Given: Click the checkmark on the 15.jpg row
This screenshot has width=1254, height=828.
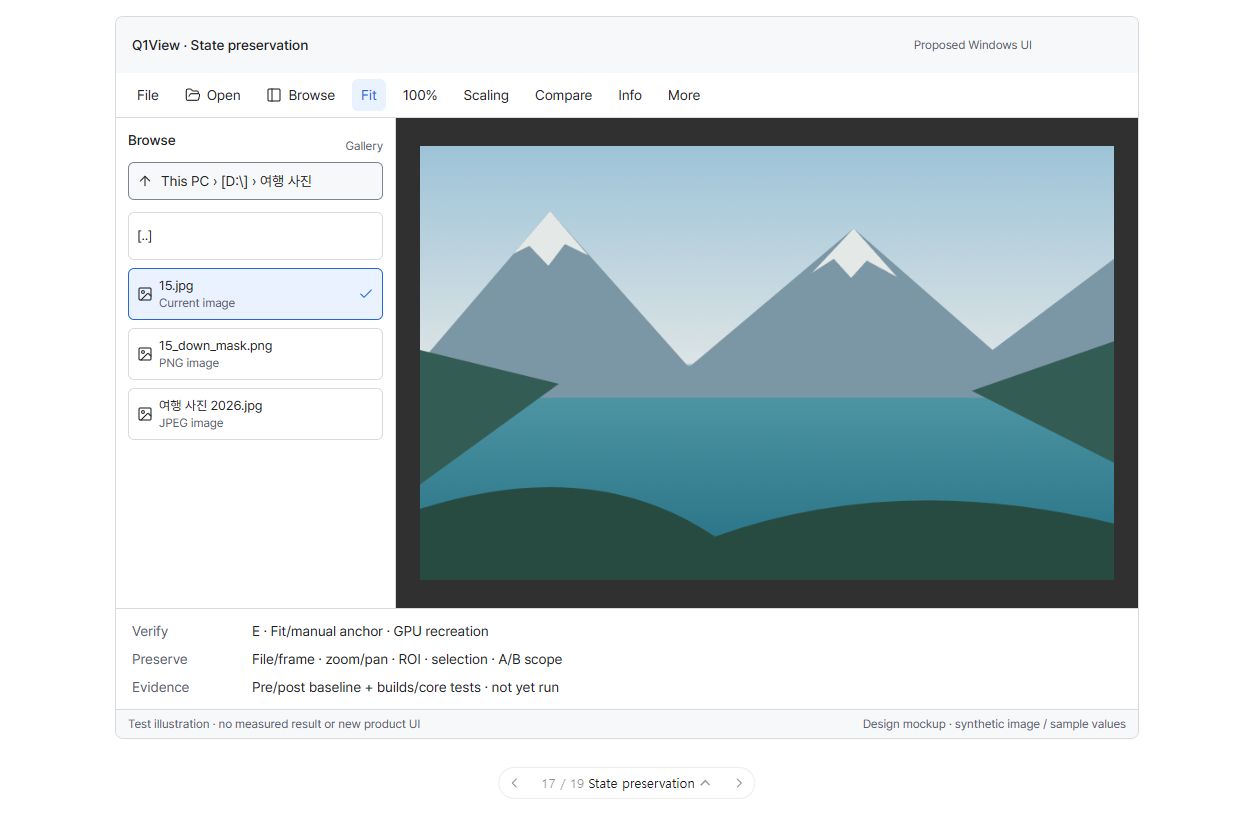Looking at the screenshot, I should coord(366,294).
